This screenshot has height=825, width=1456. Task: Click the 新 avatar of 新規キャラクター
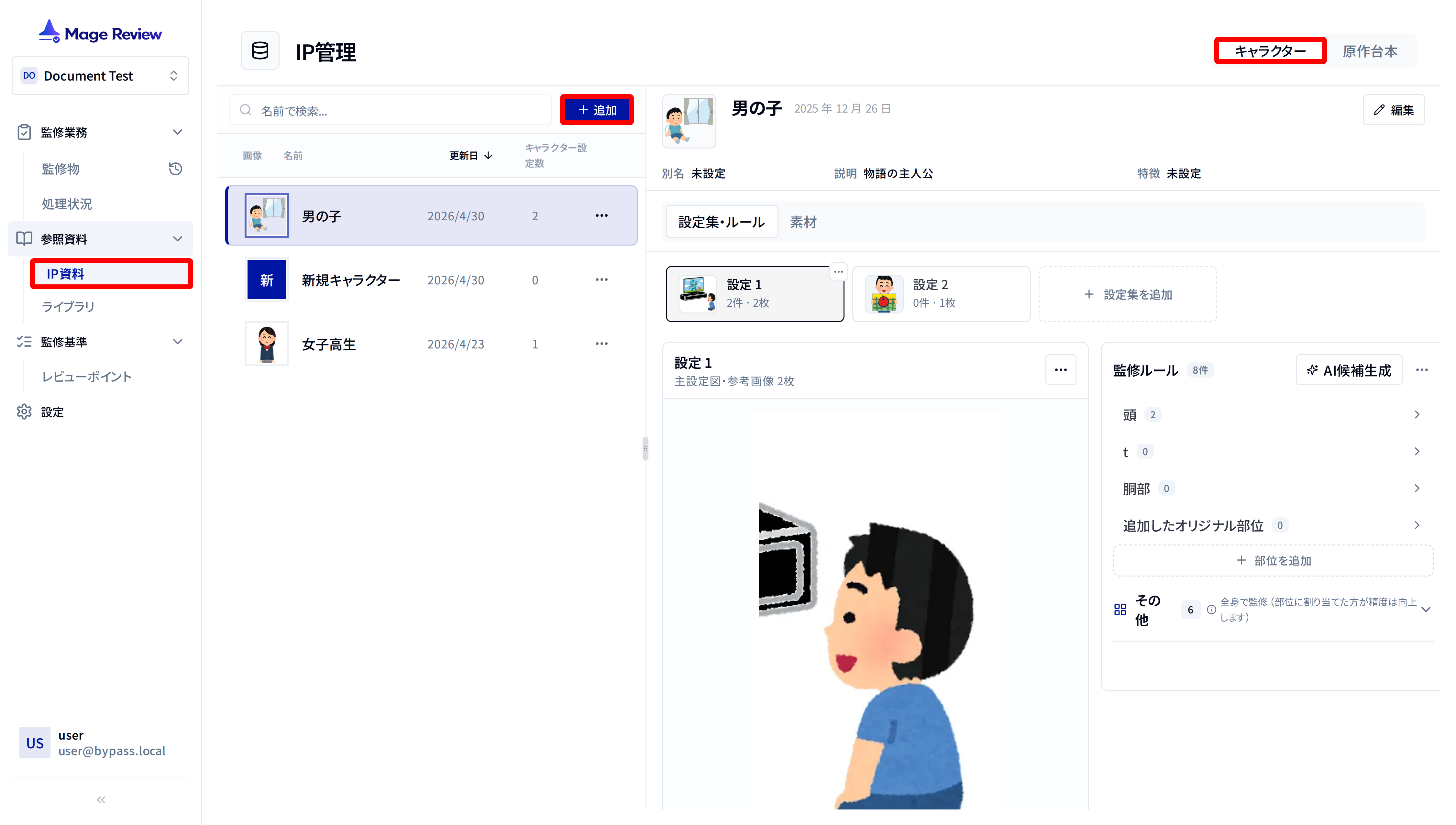point(267,280)
